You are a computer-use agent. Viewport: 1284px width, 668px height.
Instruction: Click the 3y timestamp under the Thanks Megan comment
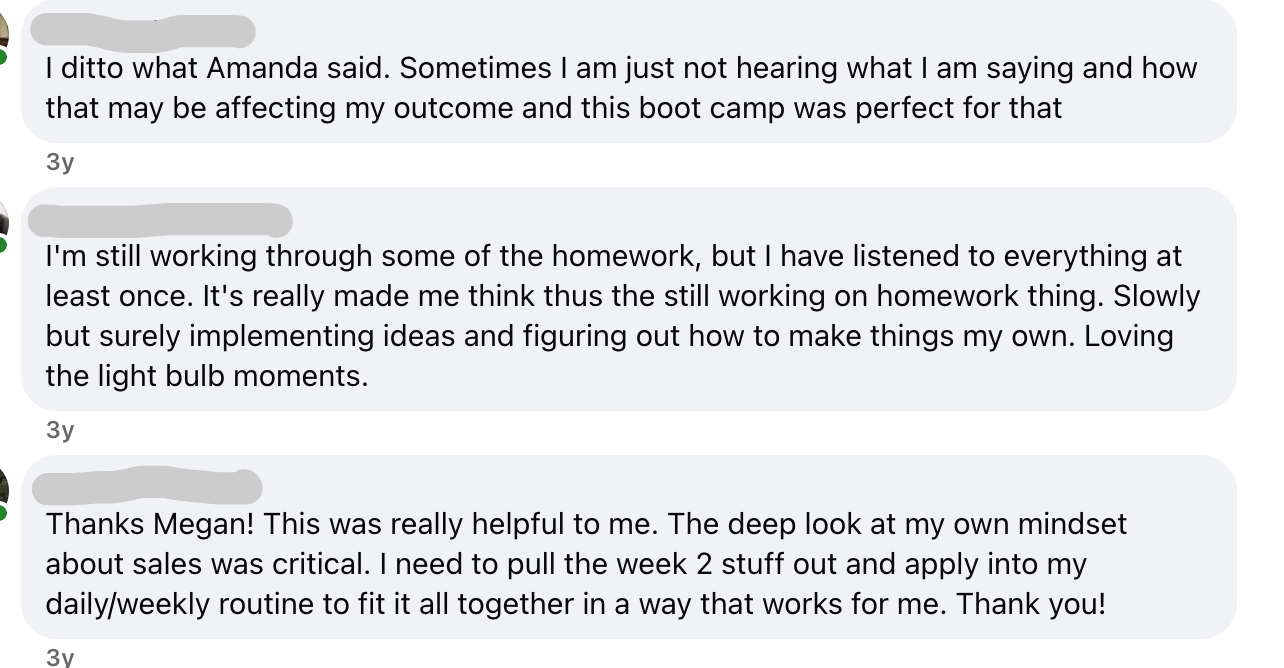coord(60,657)
